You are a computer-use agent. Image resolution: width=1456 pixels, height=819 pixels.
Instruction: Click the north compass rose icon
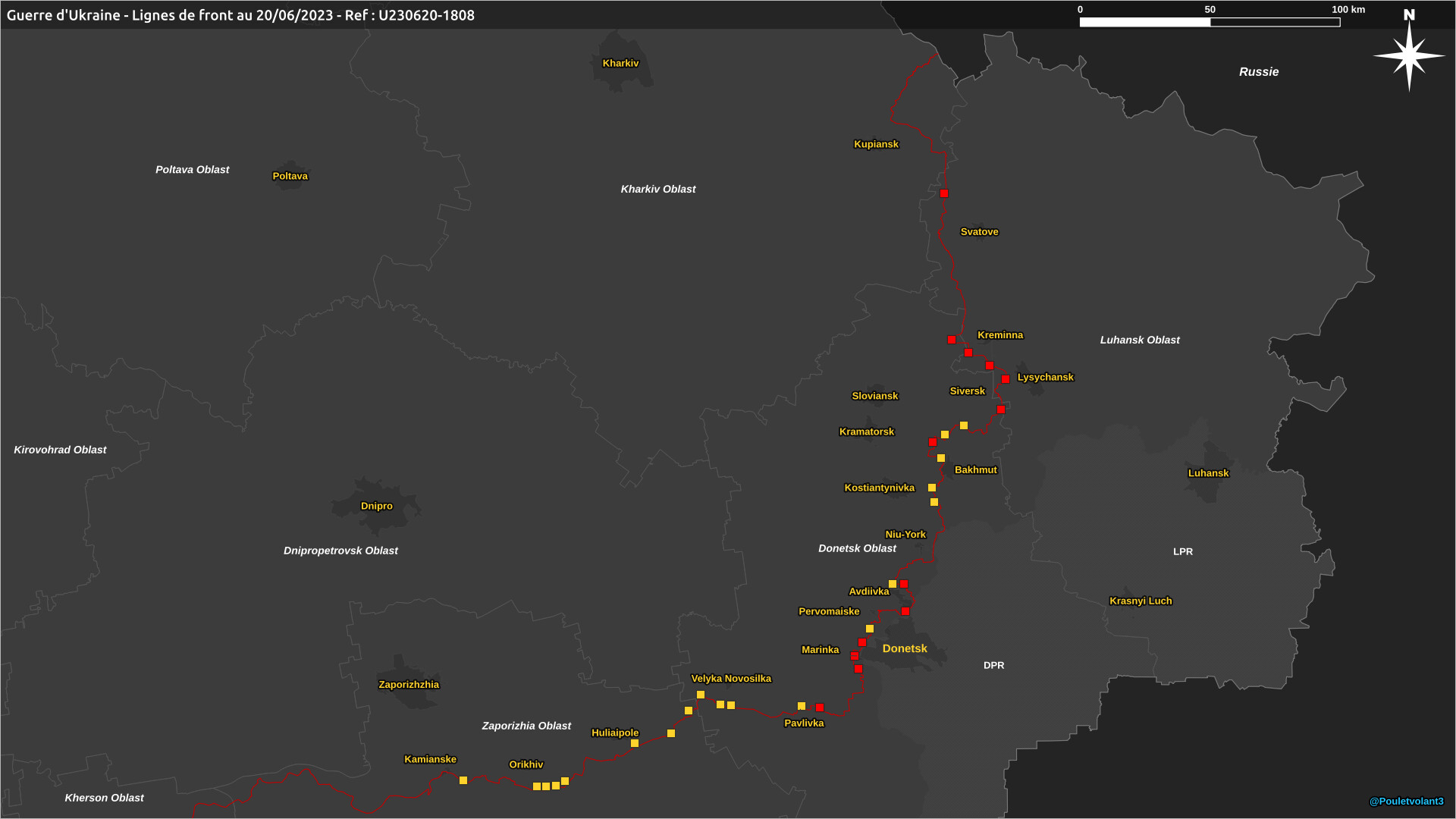1409,55
